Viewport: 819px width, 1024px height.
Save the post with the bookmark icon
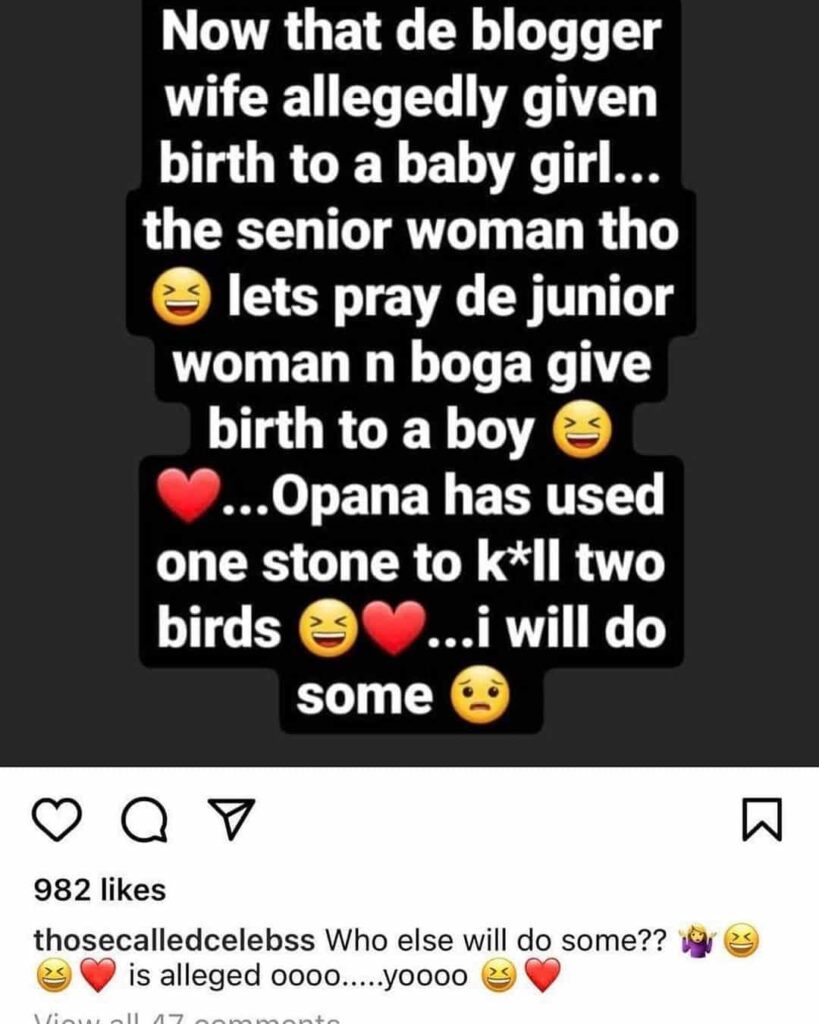[x=764, y=821]
